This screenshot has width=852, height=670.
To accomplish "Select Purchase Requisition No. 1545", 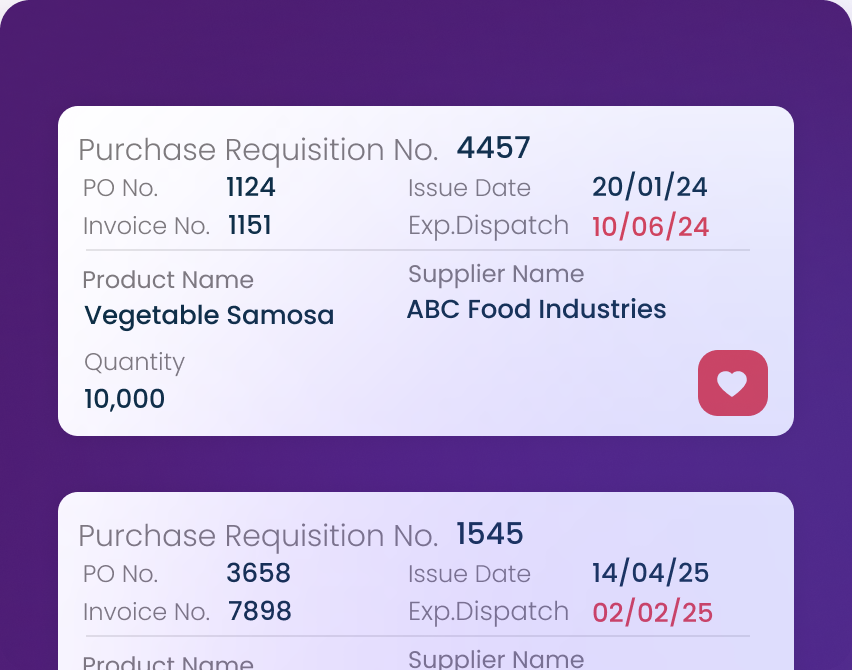I will (490, 534).
